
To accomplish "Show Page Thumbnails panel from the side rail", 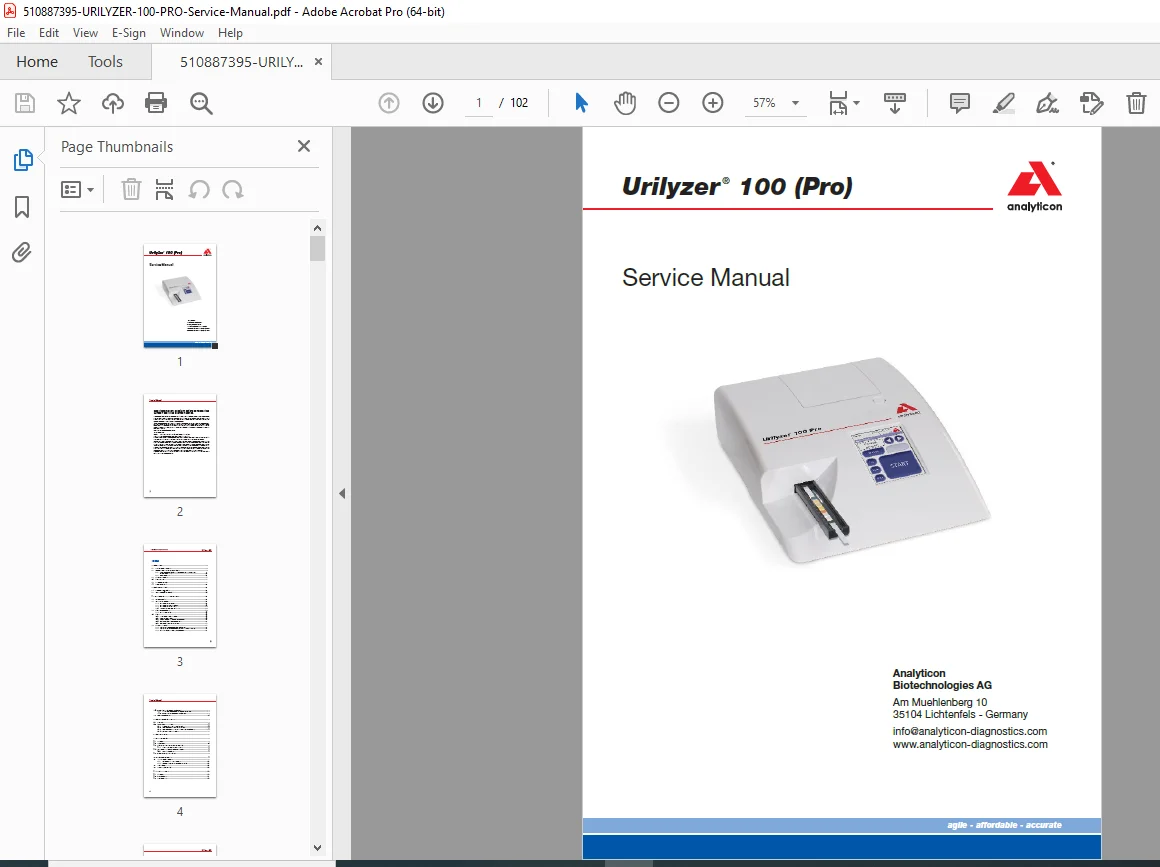I will pyautogui.click(x=23, y=160).
